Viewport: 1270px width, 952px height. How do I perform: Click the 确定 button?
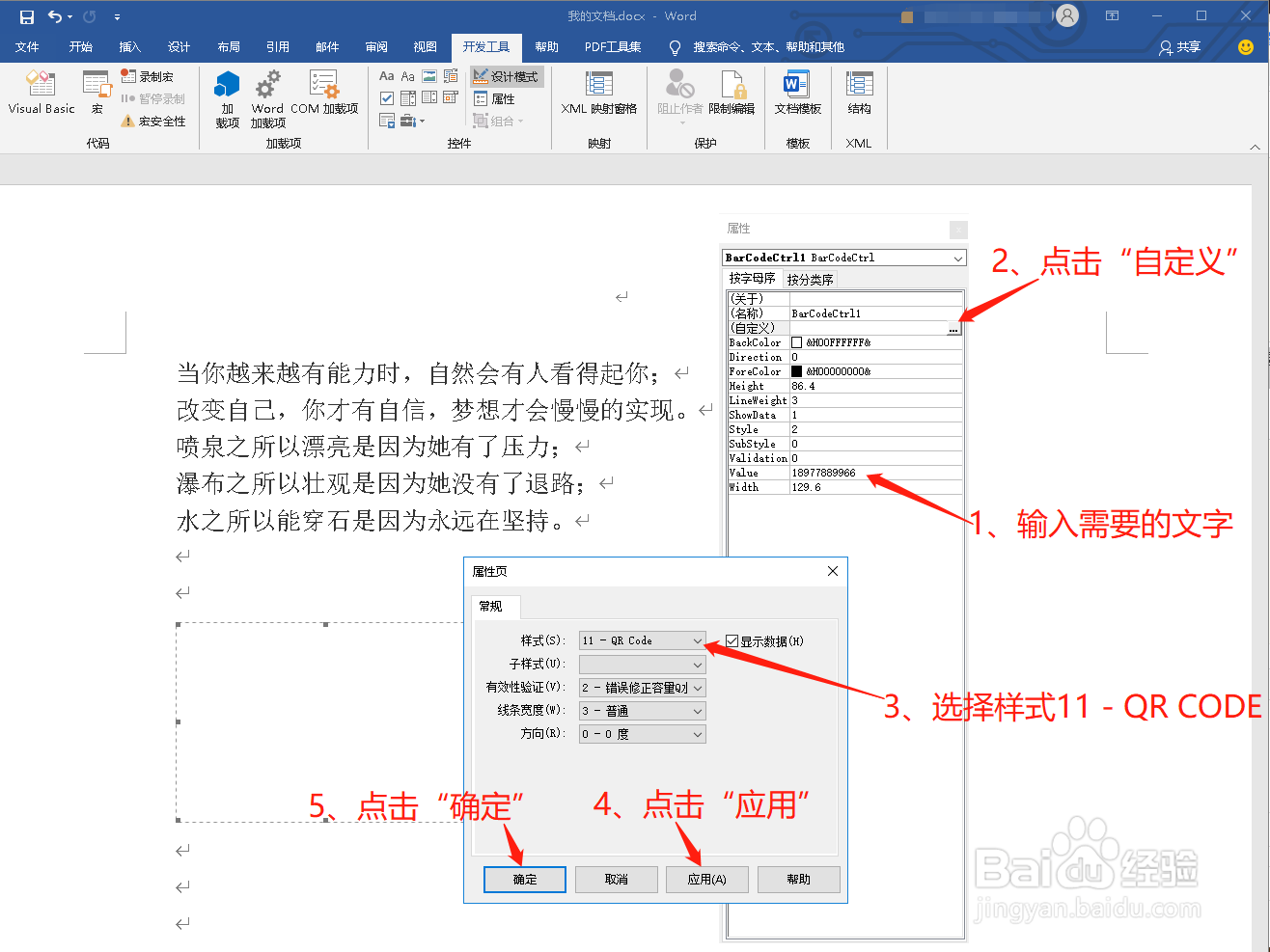click(x=525, y=880)
